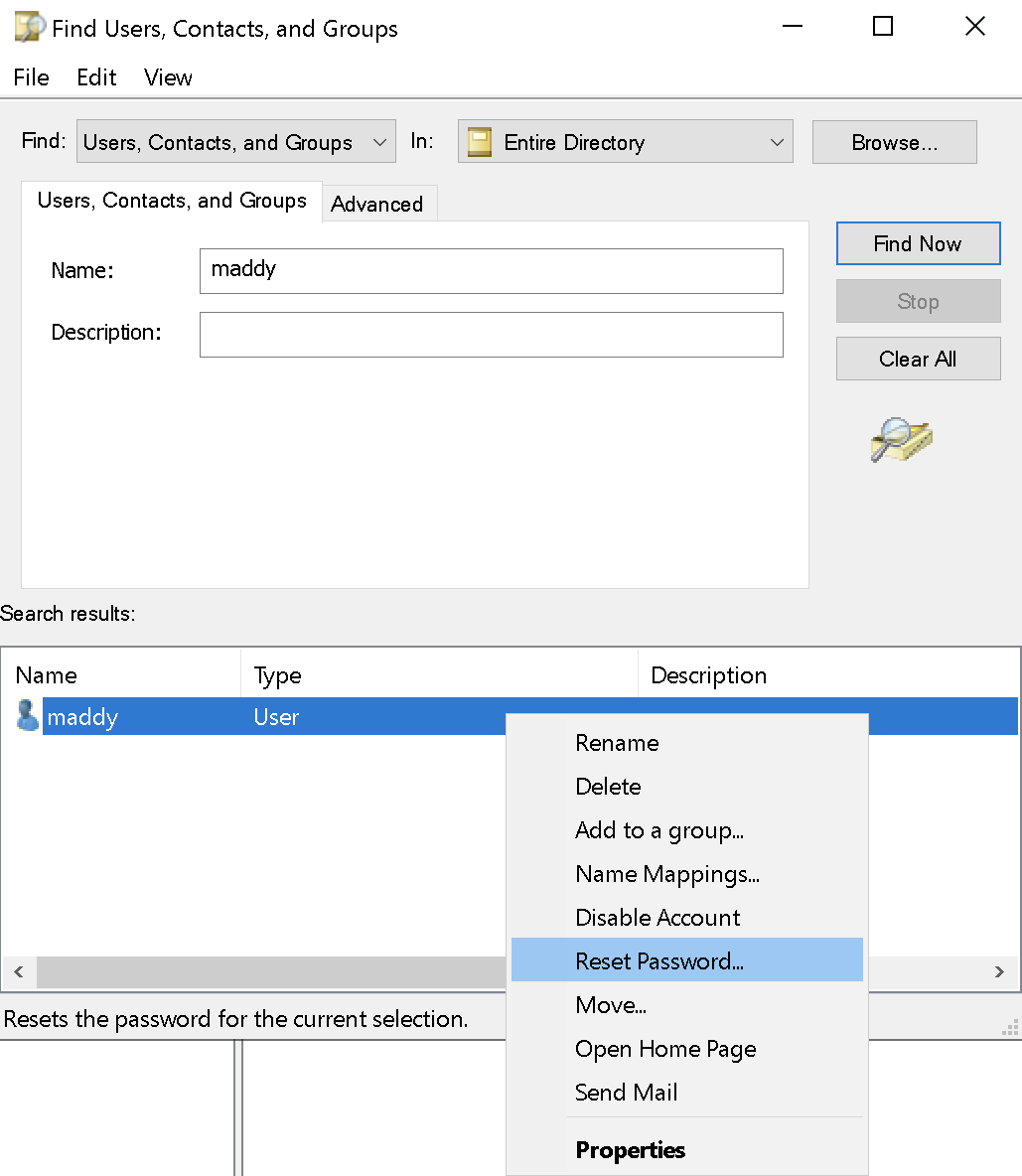The width and height of the screenshot is (1022, 1176).
Task: Click the Browse... button
Action: click(x=894, y=142)
